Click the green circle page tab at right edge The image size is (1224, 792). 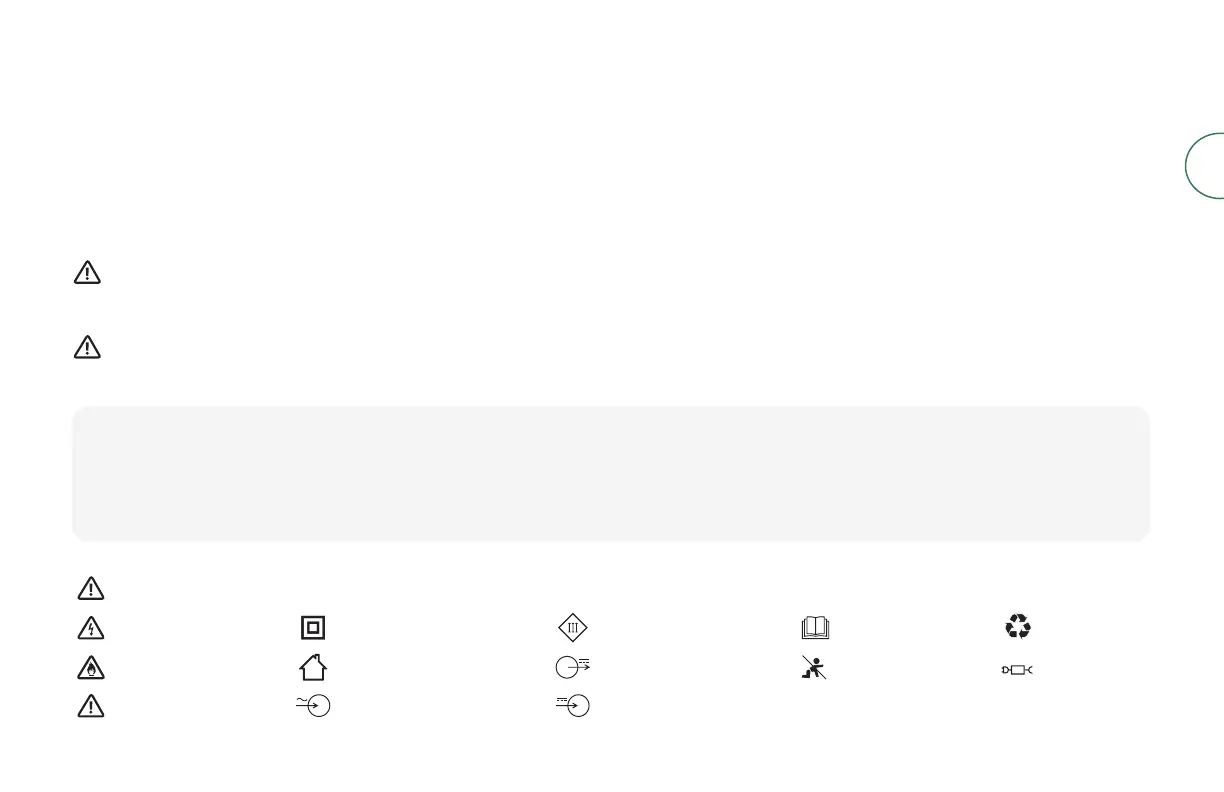[1205, 165]
